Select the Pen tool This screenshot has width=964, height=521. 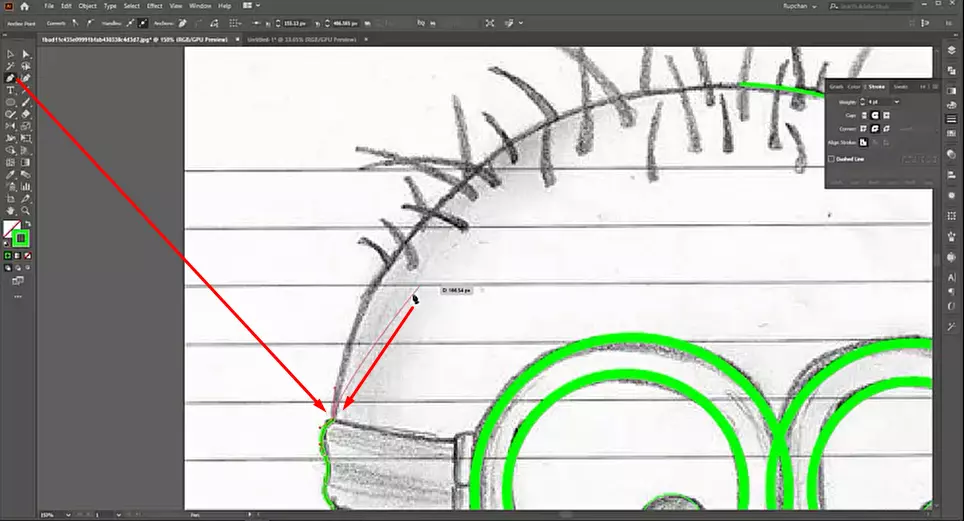pyautogui.click(x=10, y=78)
